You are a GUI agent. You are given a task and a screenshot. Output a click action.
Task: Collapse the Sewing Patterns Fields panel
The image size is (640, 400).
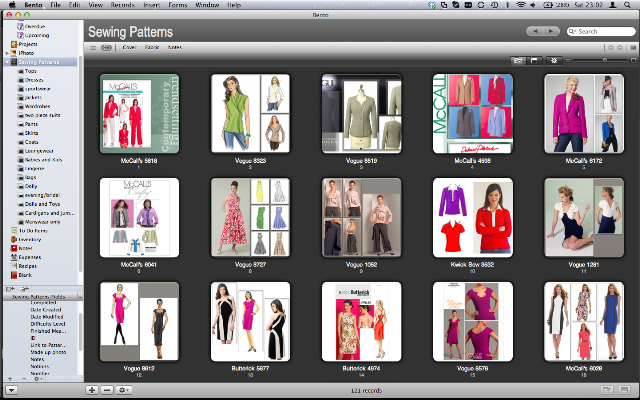click(x=80, y=297)
